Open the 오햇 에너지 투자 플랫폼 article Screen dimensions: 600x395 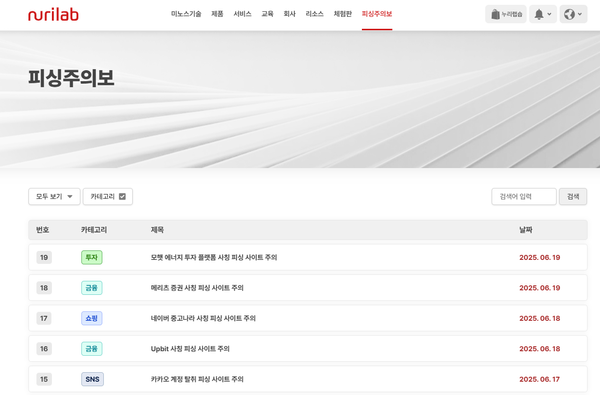point(214,257)
